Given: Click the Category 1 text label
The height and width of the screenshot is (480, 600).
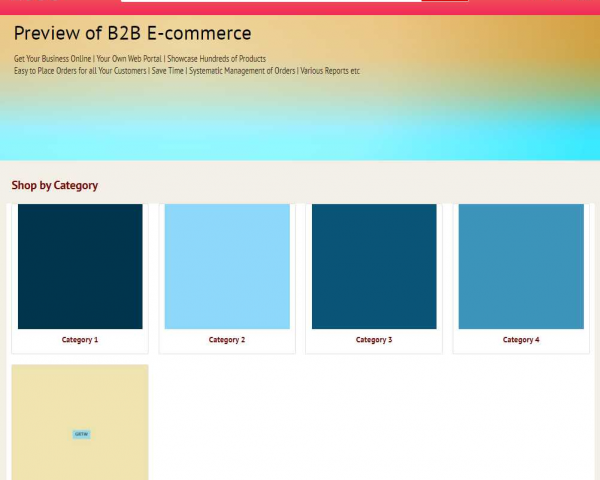Looking at the screenshot, I should coord(80,340).
